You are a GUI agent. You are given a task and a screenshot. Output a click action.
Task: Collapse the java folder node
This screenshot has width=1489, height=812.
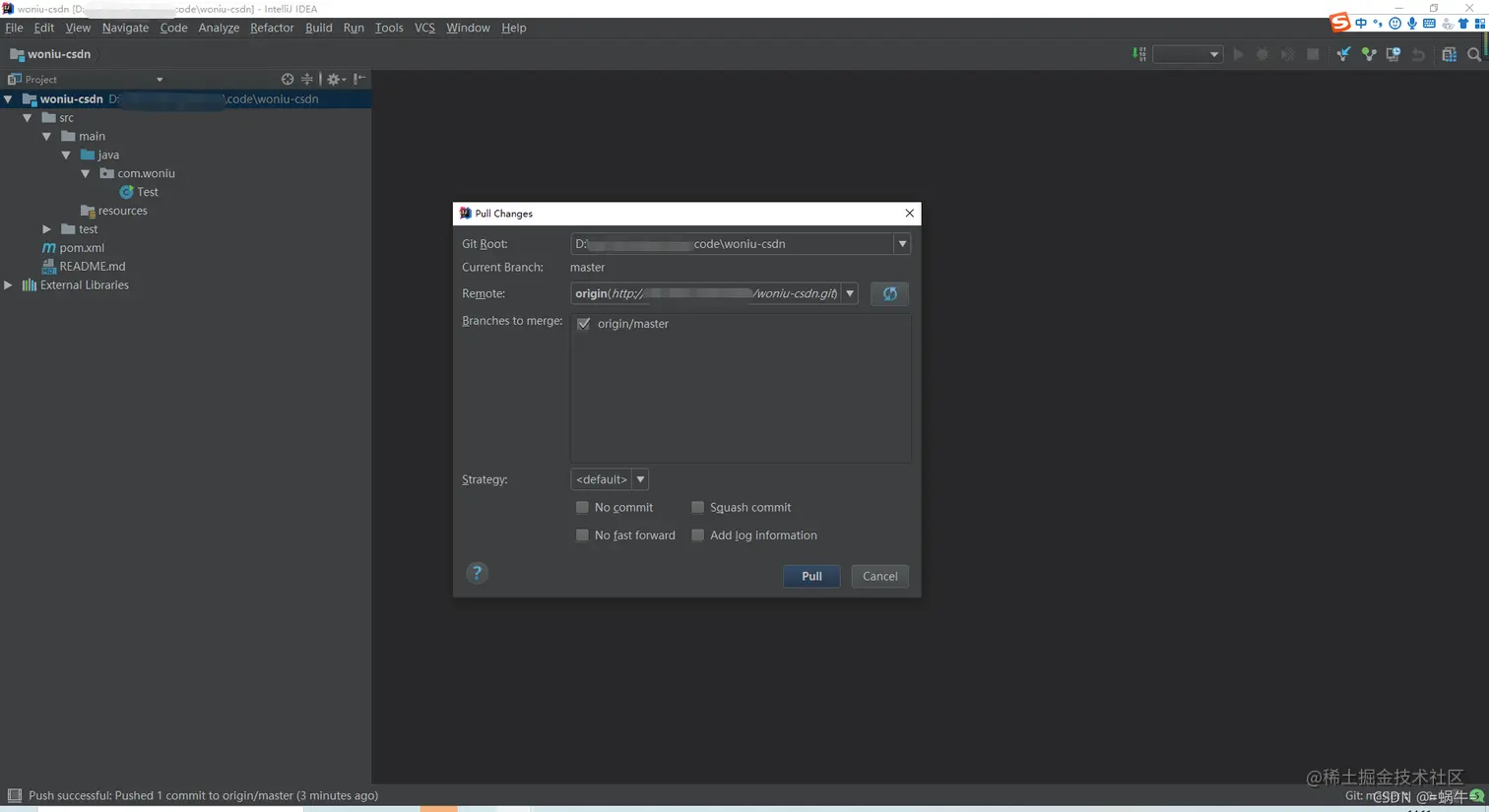pyautogui.click(x=66, y=155)
